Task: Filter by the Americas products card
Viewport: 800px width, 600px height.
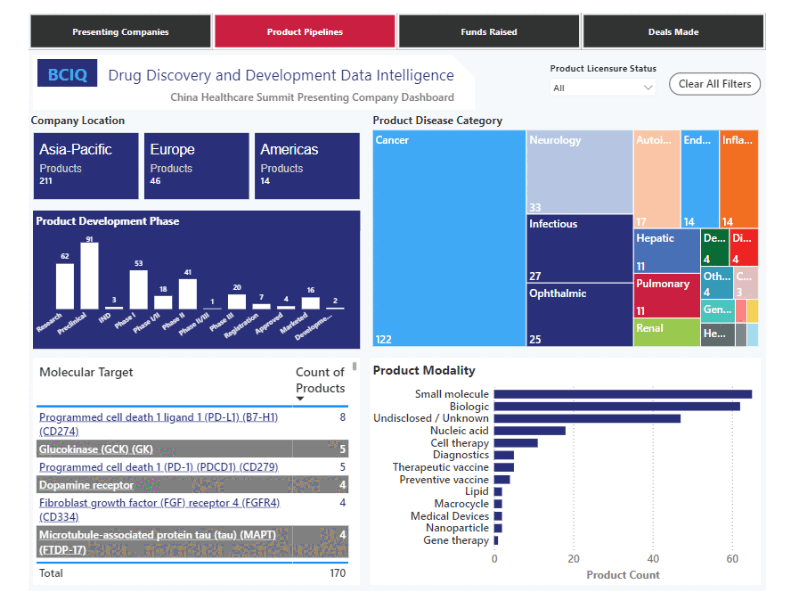Action: point(307,166)
